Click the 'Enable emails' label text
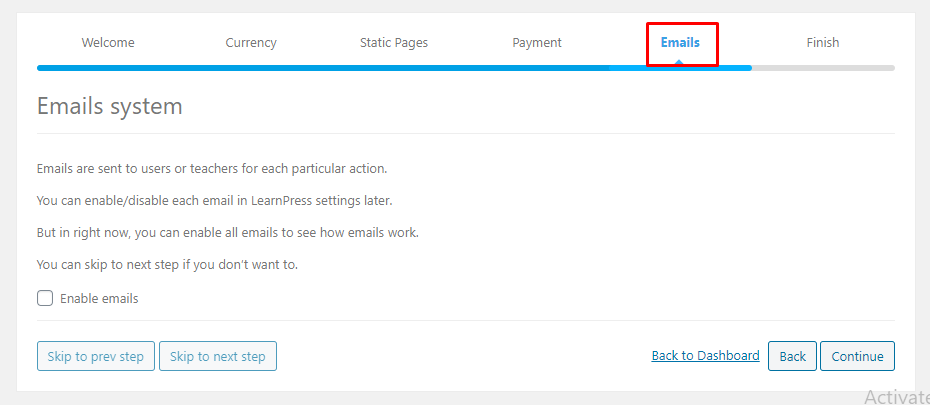This screenshot has height=405, width=930. pyautogui.click(x=99, y=298)
